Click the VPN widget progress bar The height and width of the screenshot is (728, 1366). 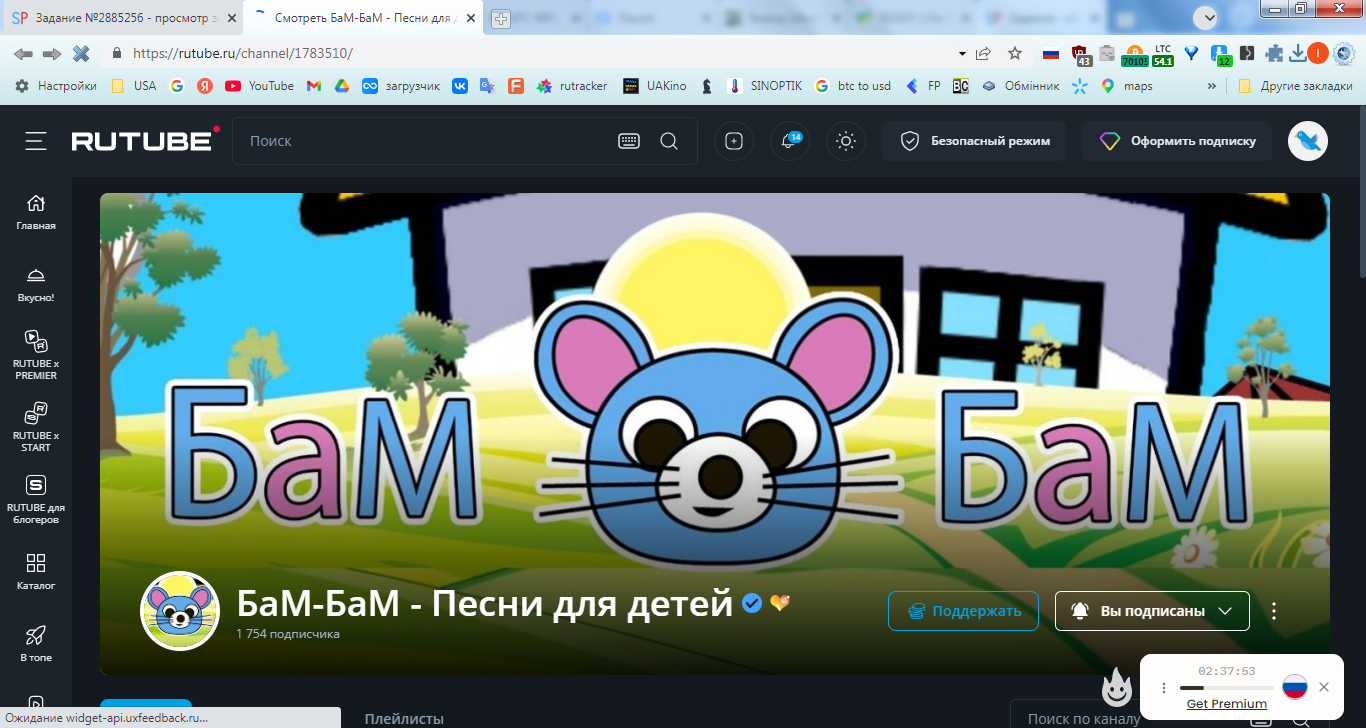[1226, 688]
